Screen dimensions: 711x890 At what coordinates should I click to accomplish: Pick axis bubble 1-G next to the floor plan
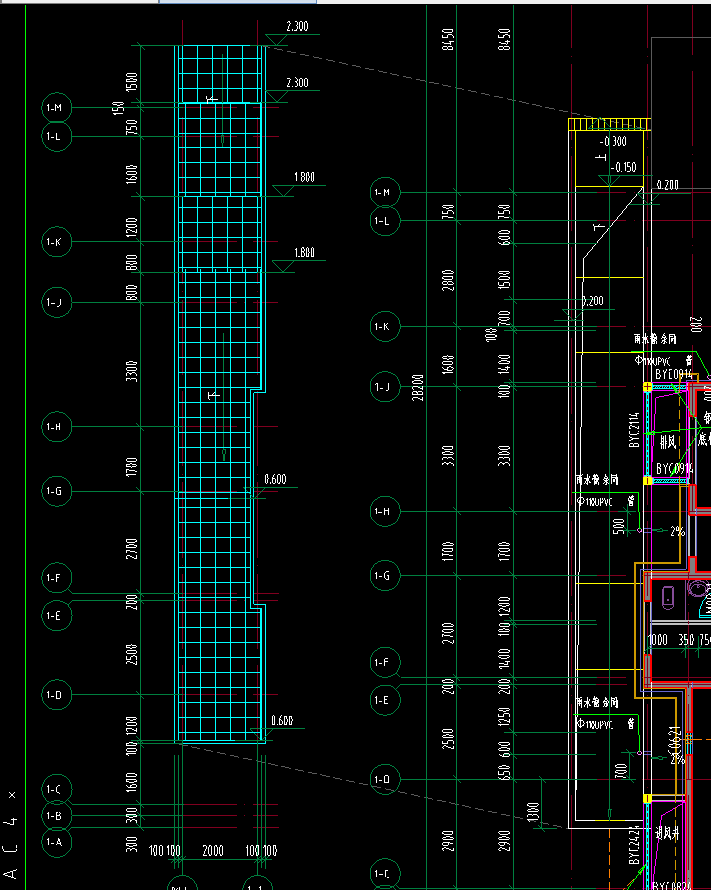coord(385,576)
